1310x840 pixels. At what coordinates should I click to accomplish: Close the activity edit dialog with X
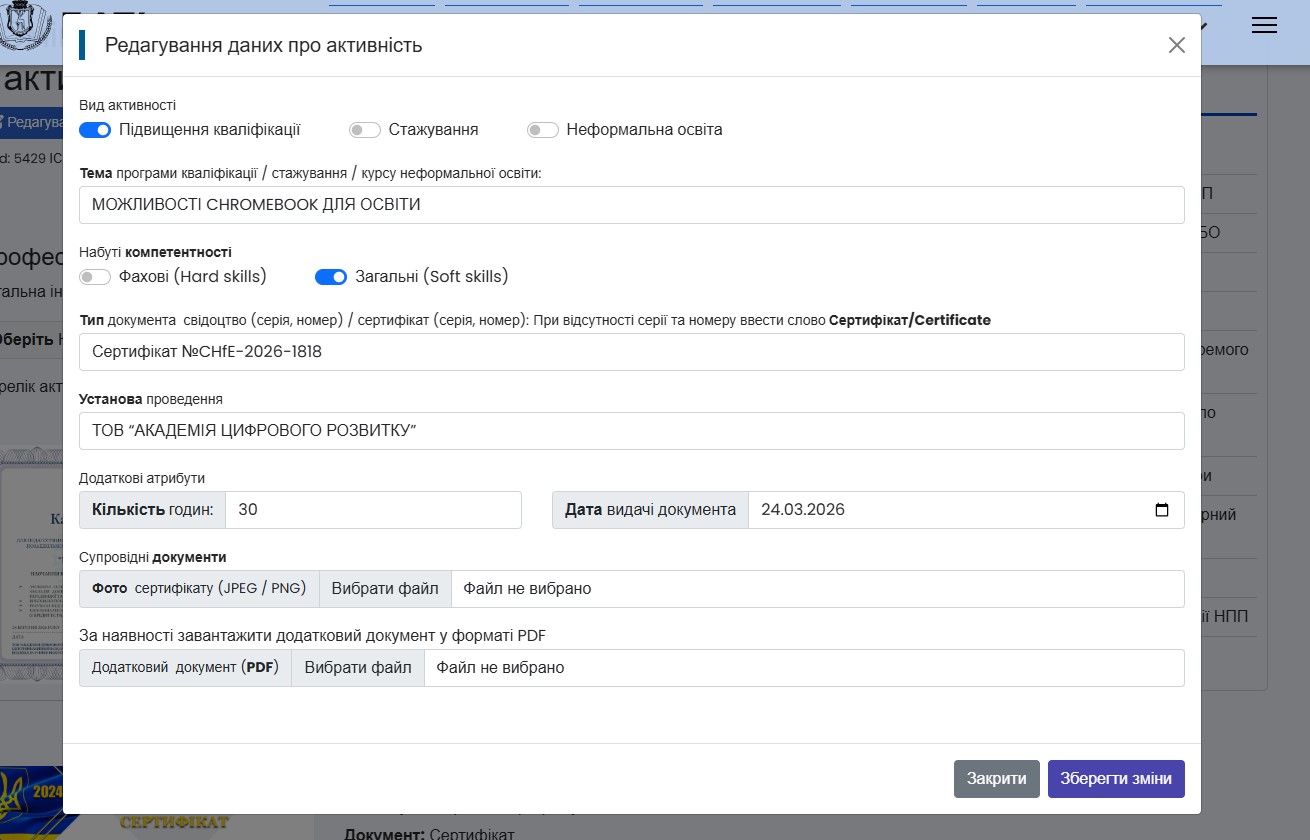tap(1177, 45)
